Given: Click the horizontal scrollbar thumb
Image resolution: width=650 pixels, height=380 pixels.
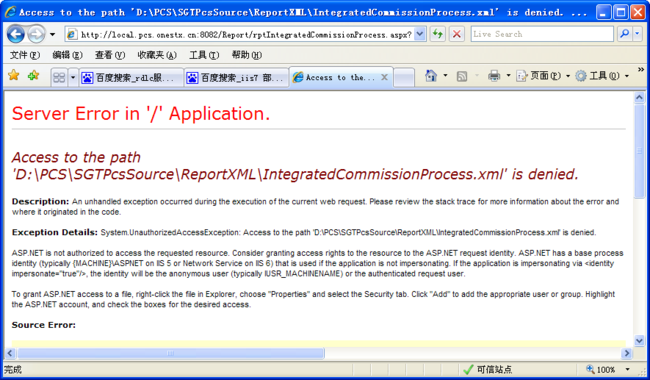Looking at the screenshot, I should [x=171, y=353].
